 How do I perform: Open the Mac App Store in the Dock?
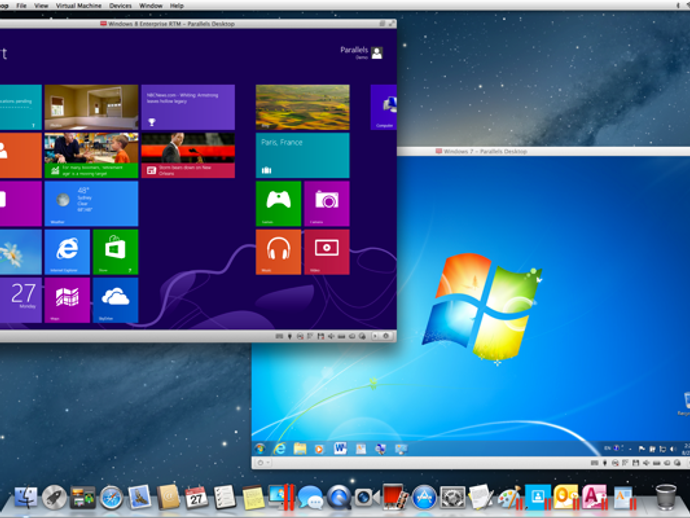(424, 497)
